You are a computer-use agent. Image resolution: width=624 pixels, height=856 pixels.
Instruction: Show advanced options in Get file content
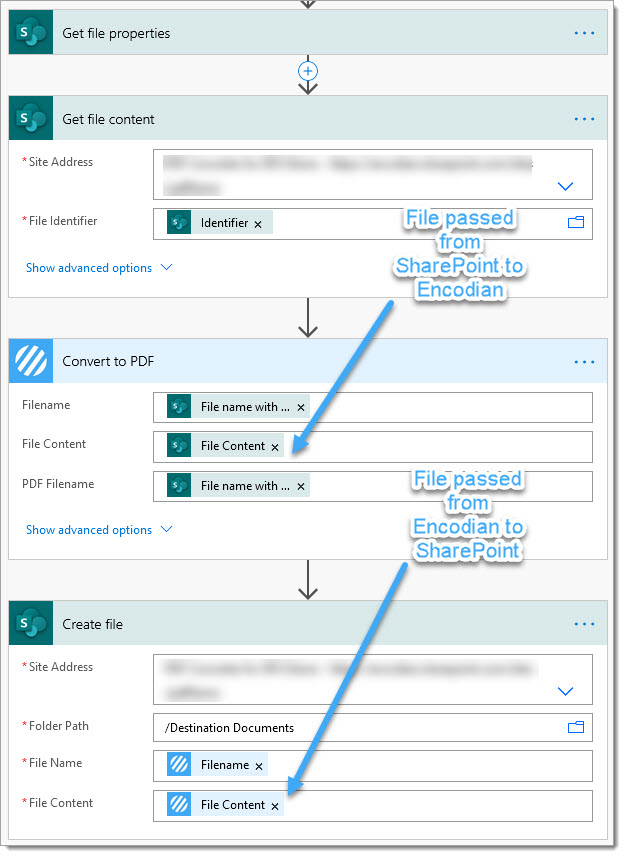pos(99,268)
